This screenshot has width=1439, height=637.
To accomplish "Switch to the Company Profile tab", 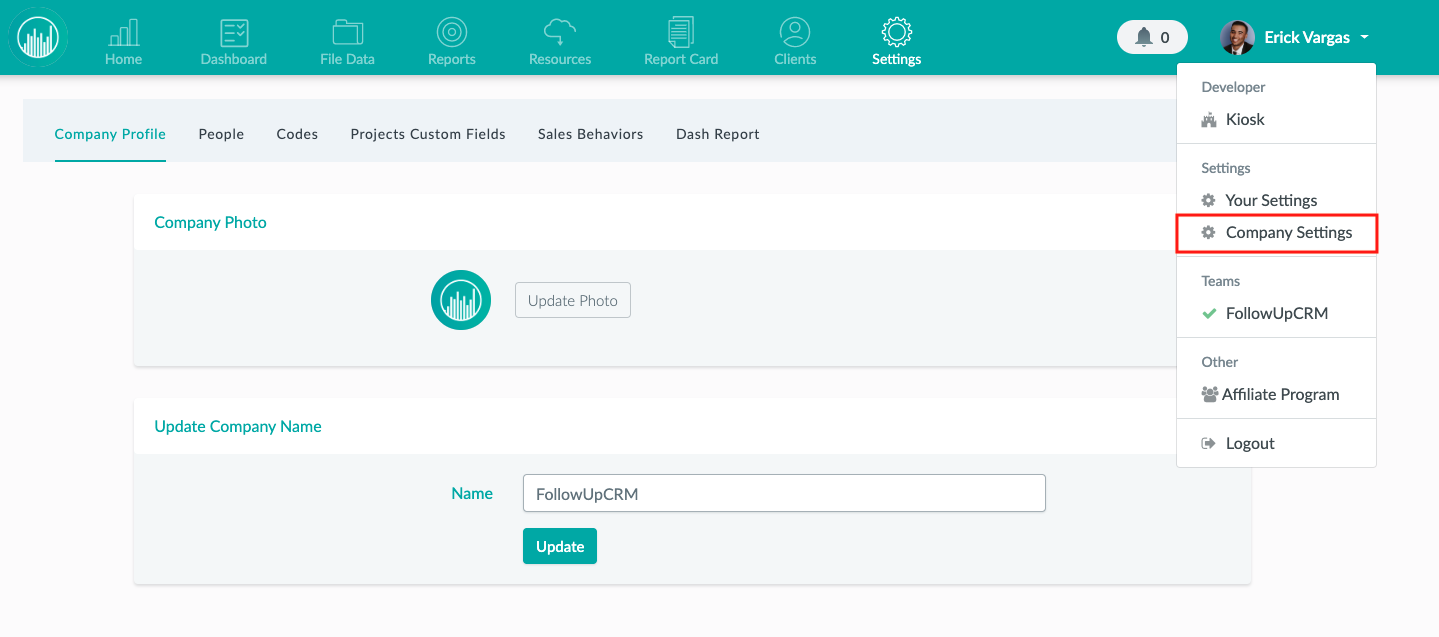I will [x=110, y=134].
